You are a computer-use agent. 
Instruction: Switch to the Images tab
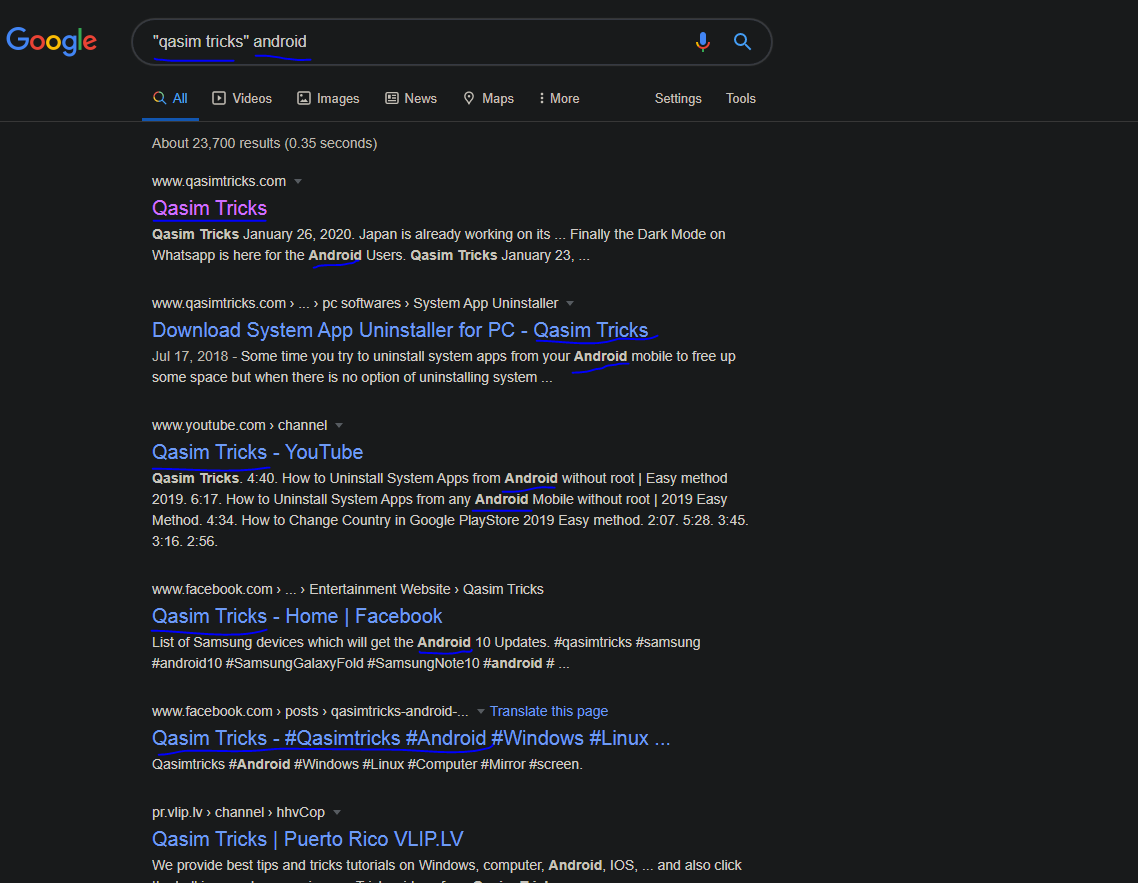(x=328, y=98)
